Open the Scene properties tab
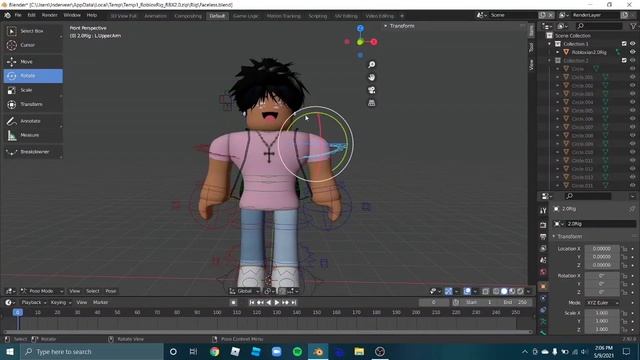Image resolution: width=640 pixels, height=360 pixels. (543, 260)
